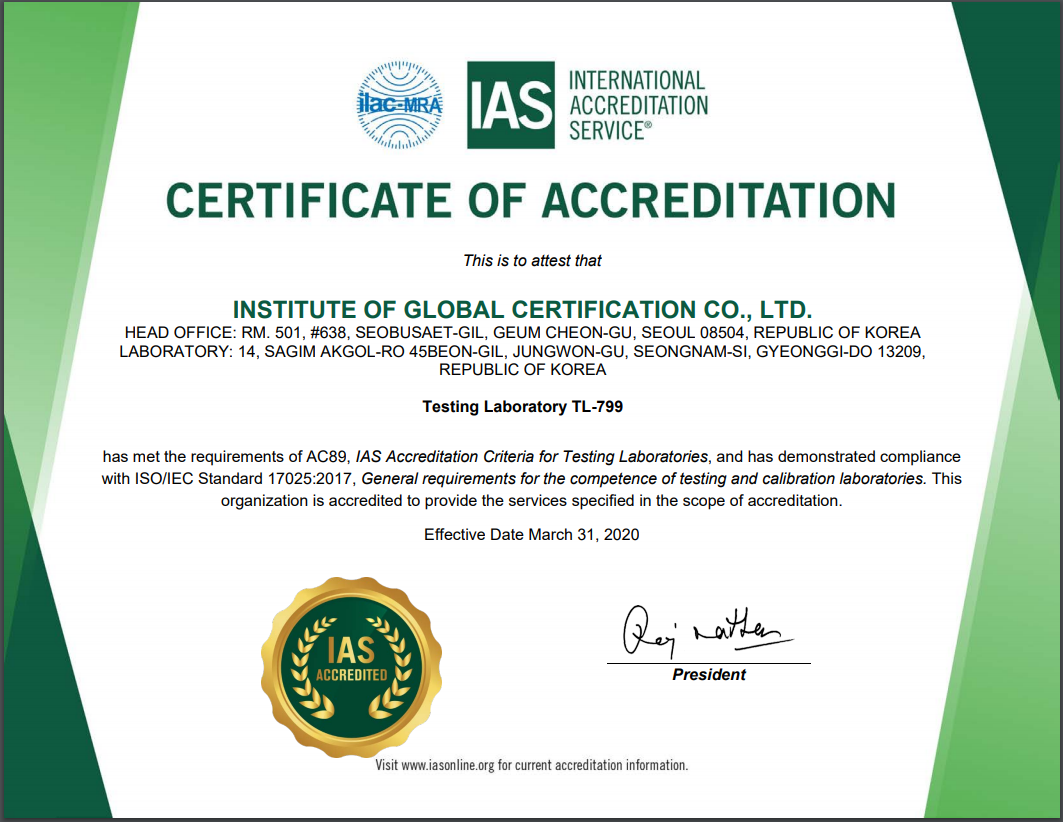
Task: Click the President label under signature
Action: pos(708,674)
